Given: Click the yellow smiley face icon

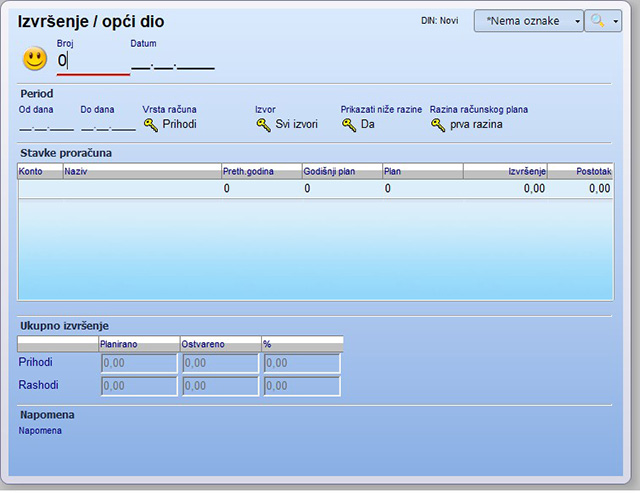Looking at the screenshot, I should pos(35,59).
